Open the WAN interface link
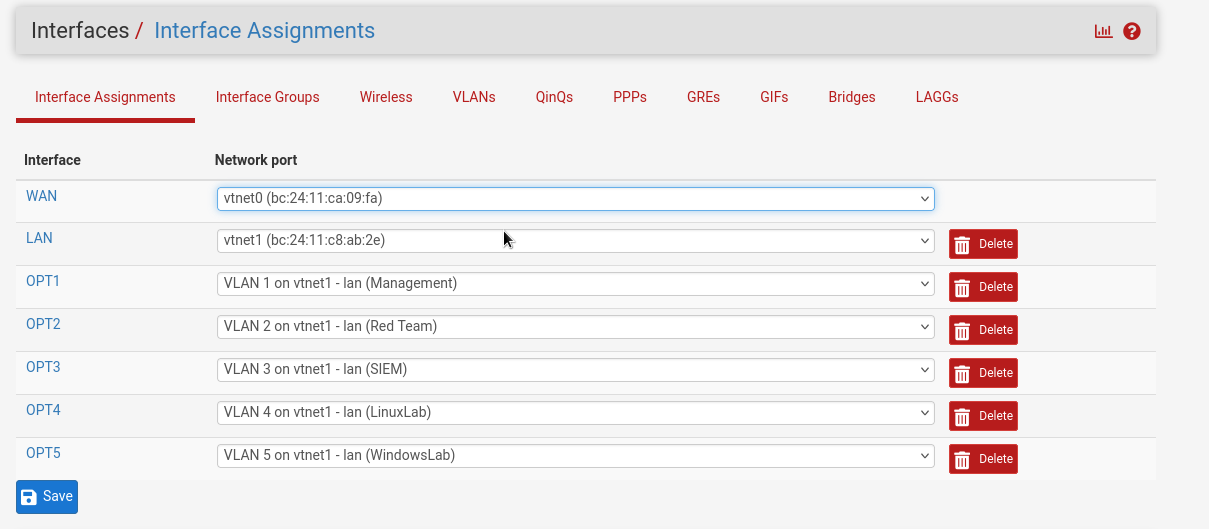 click(41, 196)
